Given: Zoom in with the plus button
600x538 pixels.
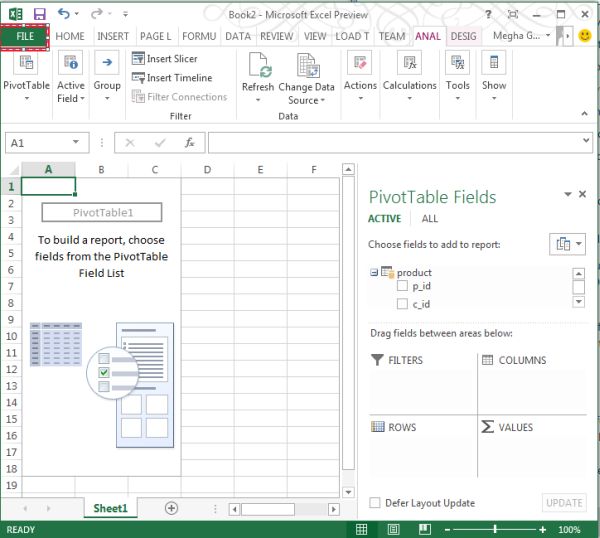Looking at the screenshot, I should pos(543,530).
